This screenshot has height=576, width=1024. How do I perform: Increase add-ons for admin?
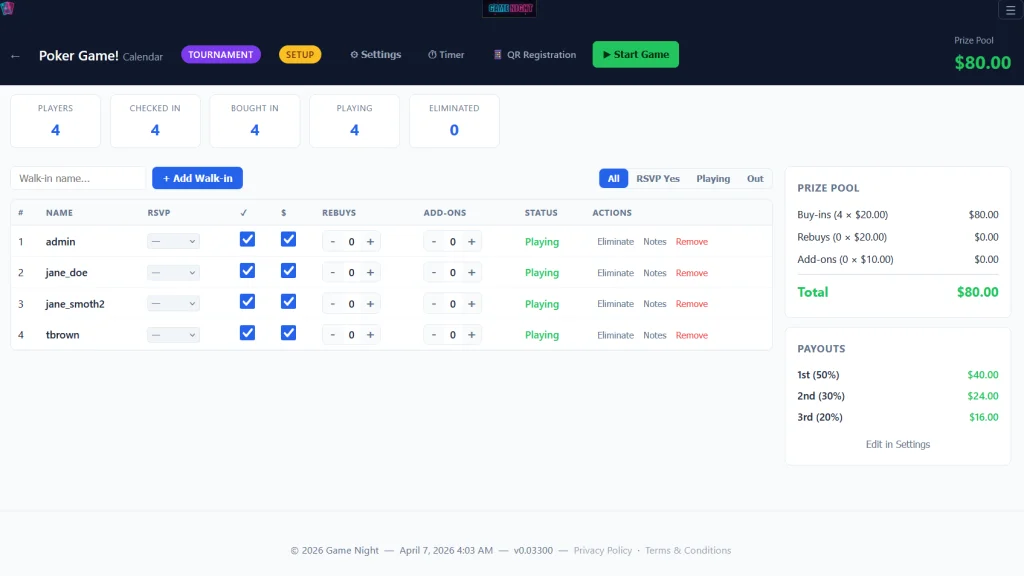tap(472, 242)
